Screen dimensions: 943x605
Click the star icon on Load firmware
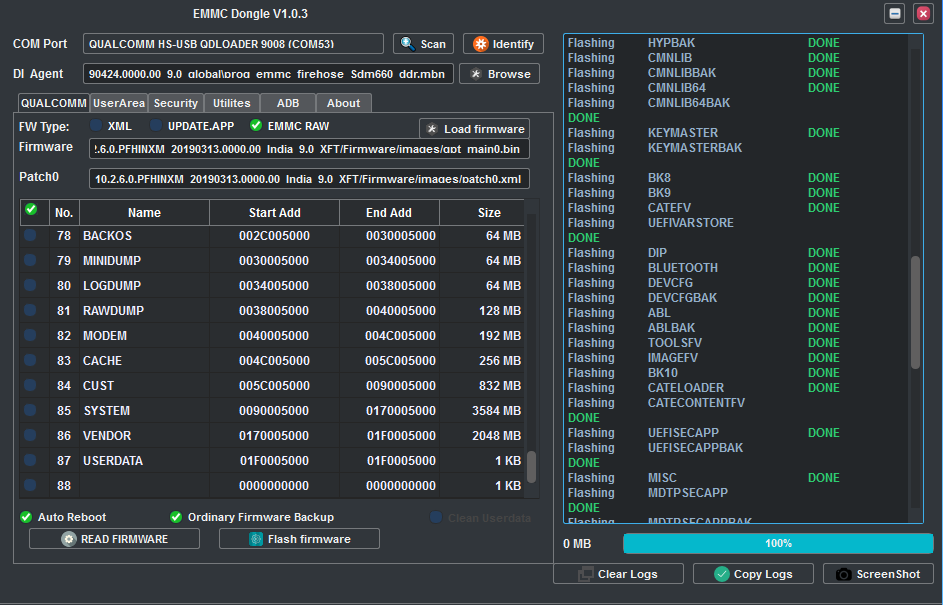point(432,129)
